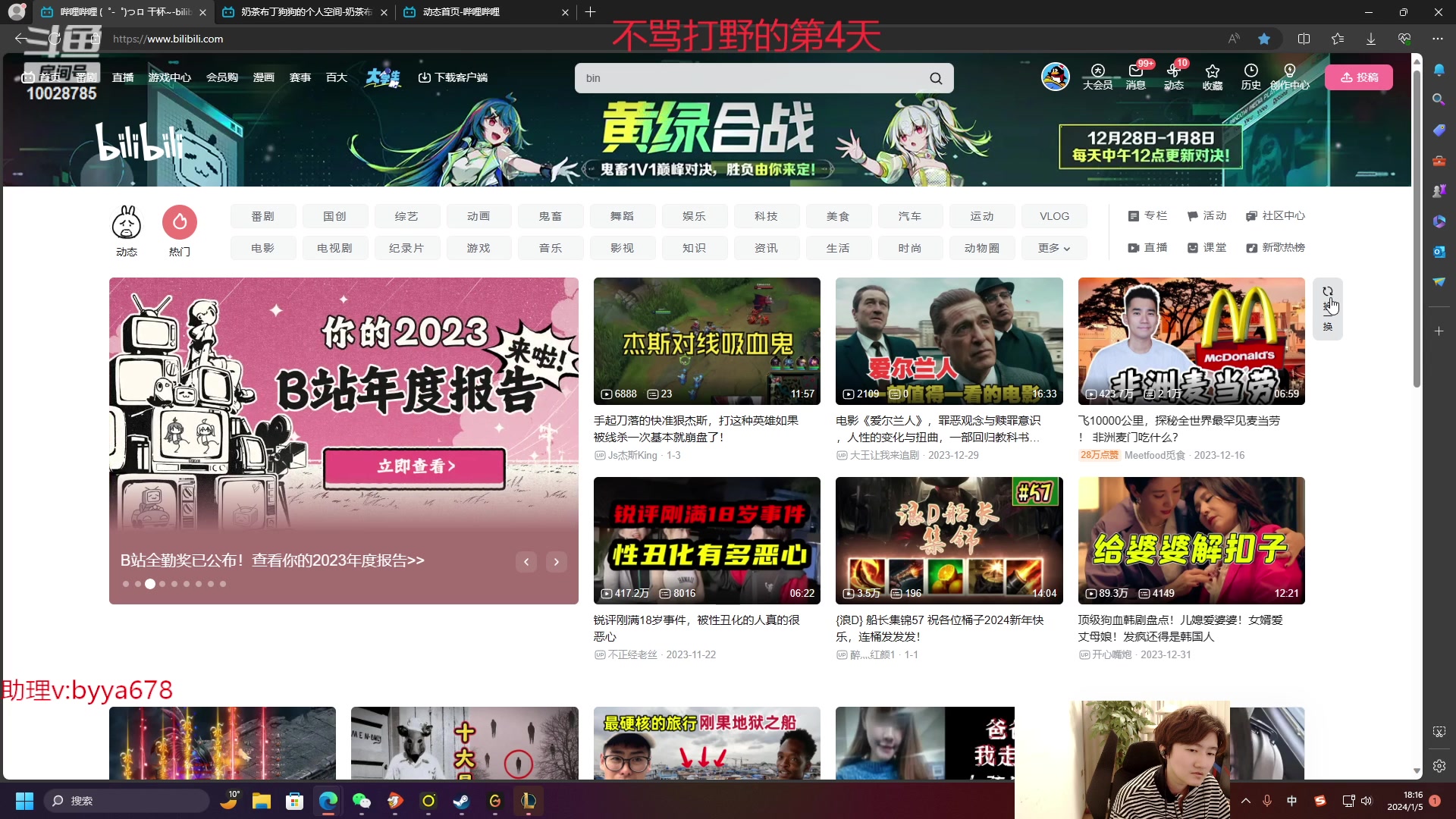Image resolution: width=1456 pixels, height=819 pixels.
Task: Click the Edge sidebar add plus icon
Action: tap(1439, 331)
